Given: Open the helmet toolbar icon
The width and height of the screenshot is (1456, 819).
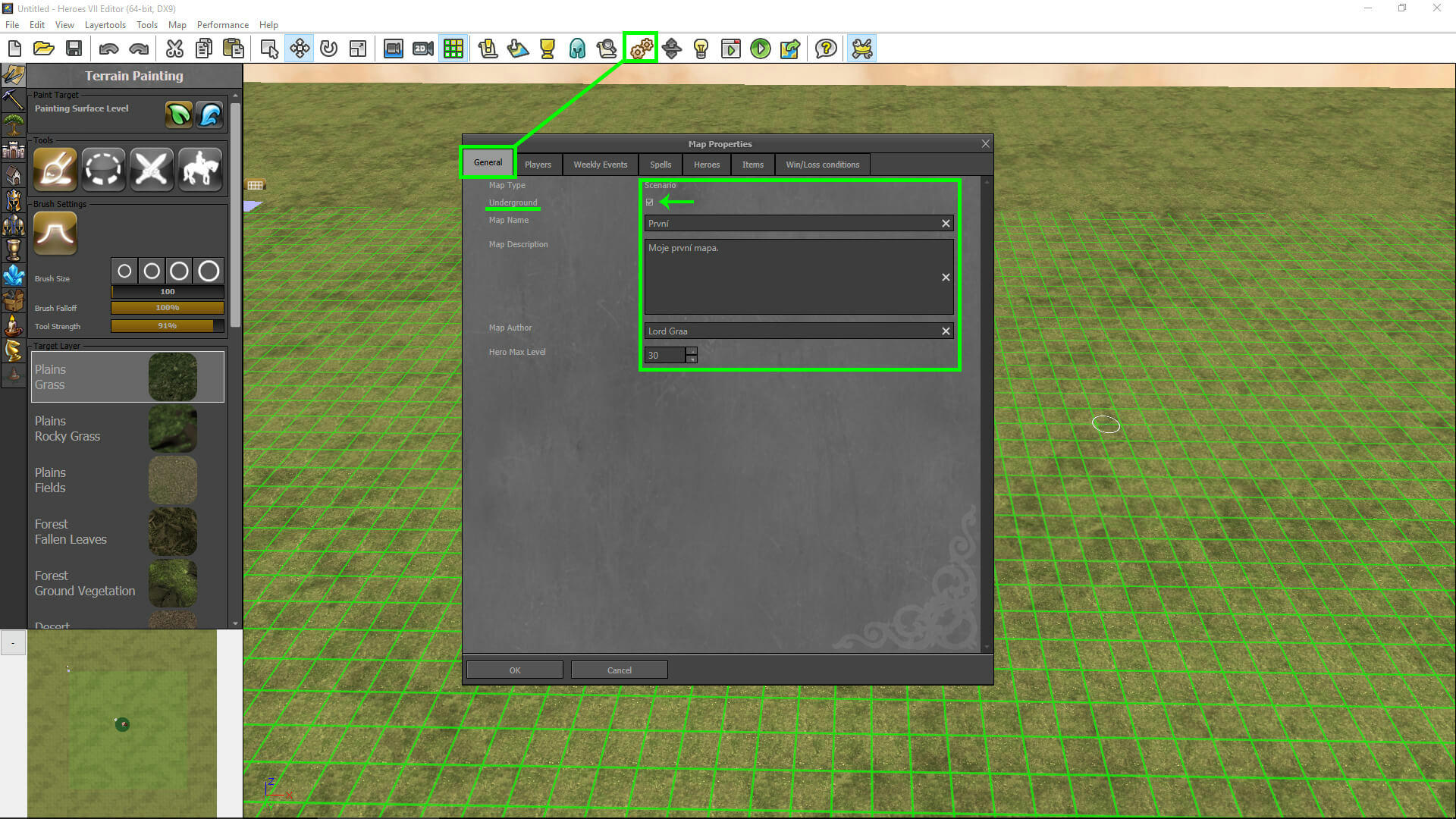Looking at the screenshot, I should pyautogui.click(x=577, y=49).
